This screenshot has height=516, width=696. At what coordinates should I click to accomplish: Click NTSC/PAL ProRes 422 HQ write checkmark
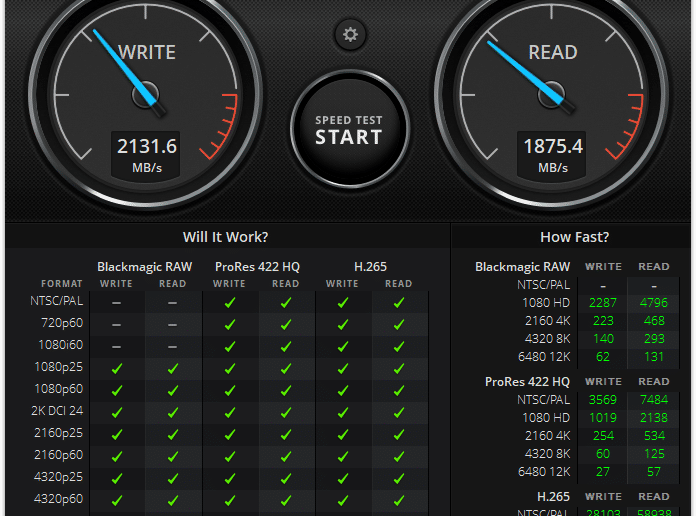(x=230, y=302)
